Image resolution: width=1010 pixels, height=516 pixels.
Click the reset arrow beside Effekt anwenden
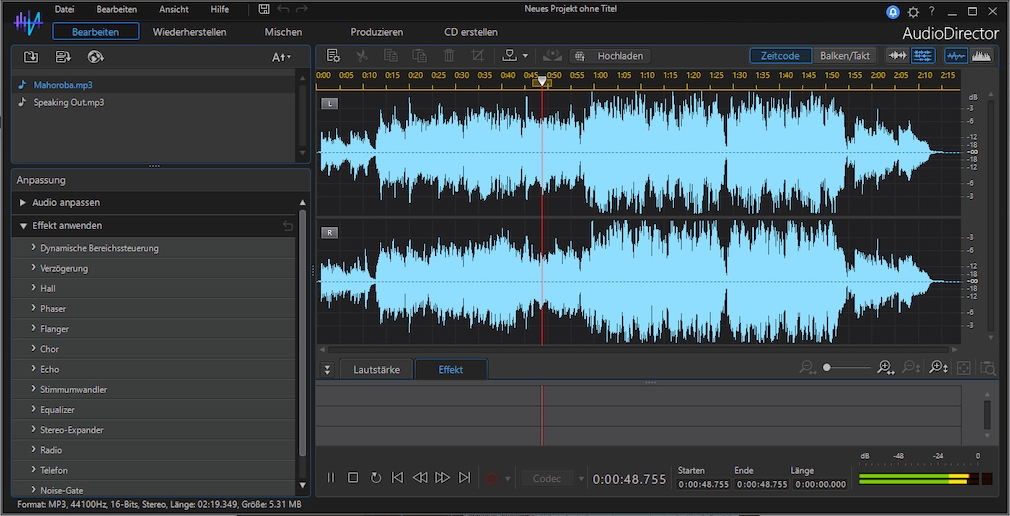click(288, 225)
